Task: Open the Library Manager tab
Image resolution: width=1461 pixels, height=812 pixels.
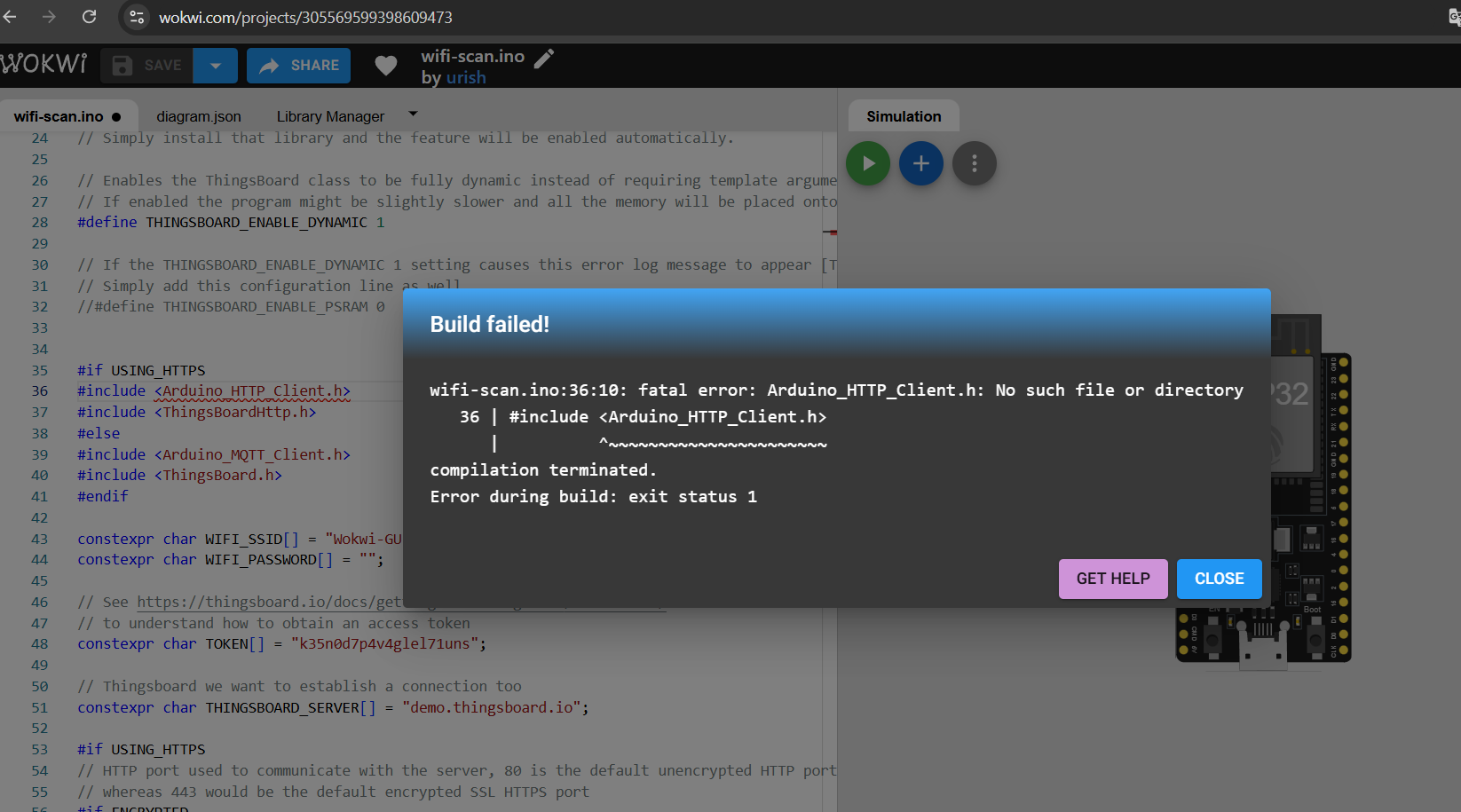Action: (330, 116)
